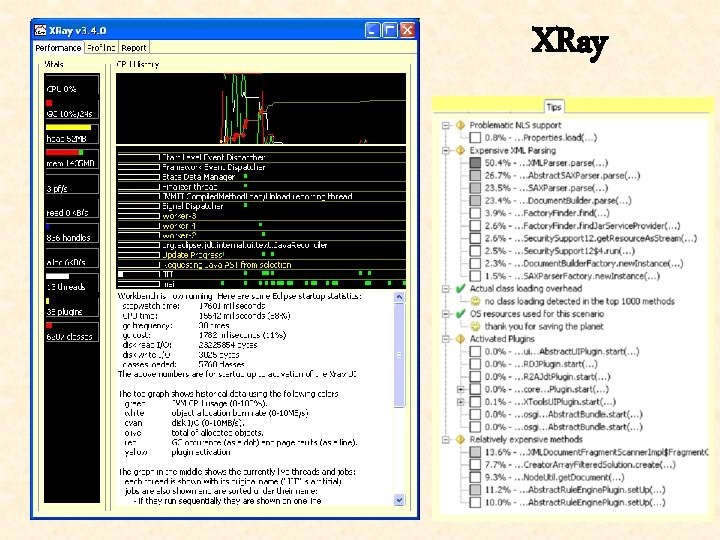Click the read 0 KB/s vitals meter
Image resolution: width=720 pixels, height=540 pixels.
(72, 208)
